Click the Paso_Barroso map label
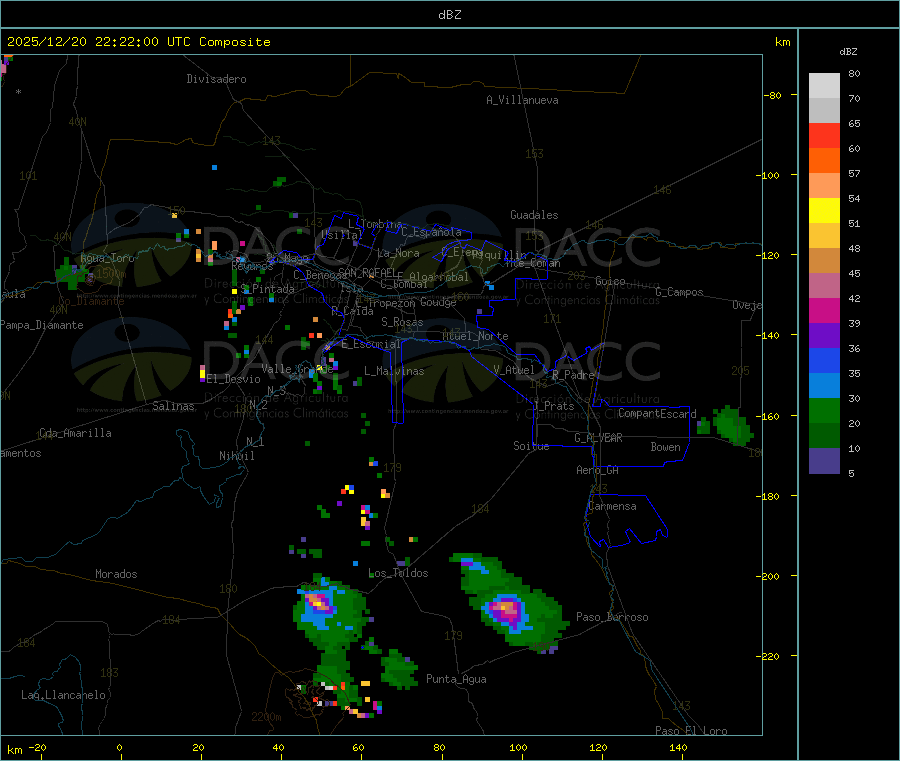Viewport: 900px width, 761px height. point(612,617)
